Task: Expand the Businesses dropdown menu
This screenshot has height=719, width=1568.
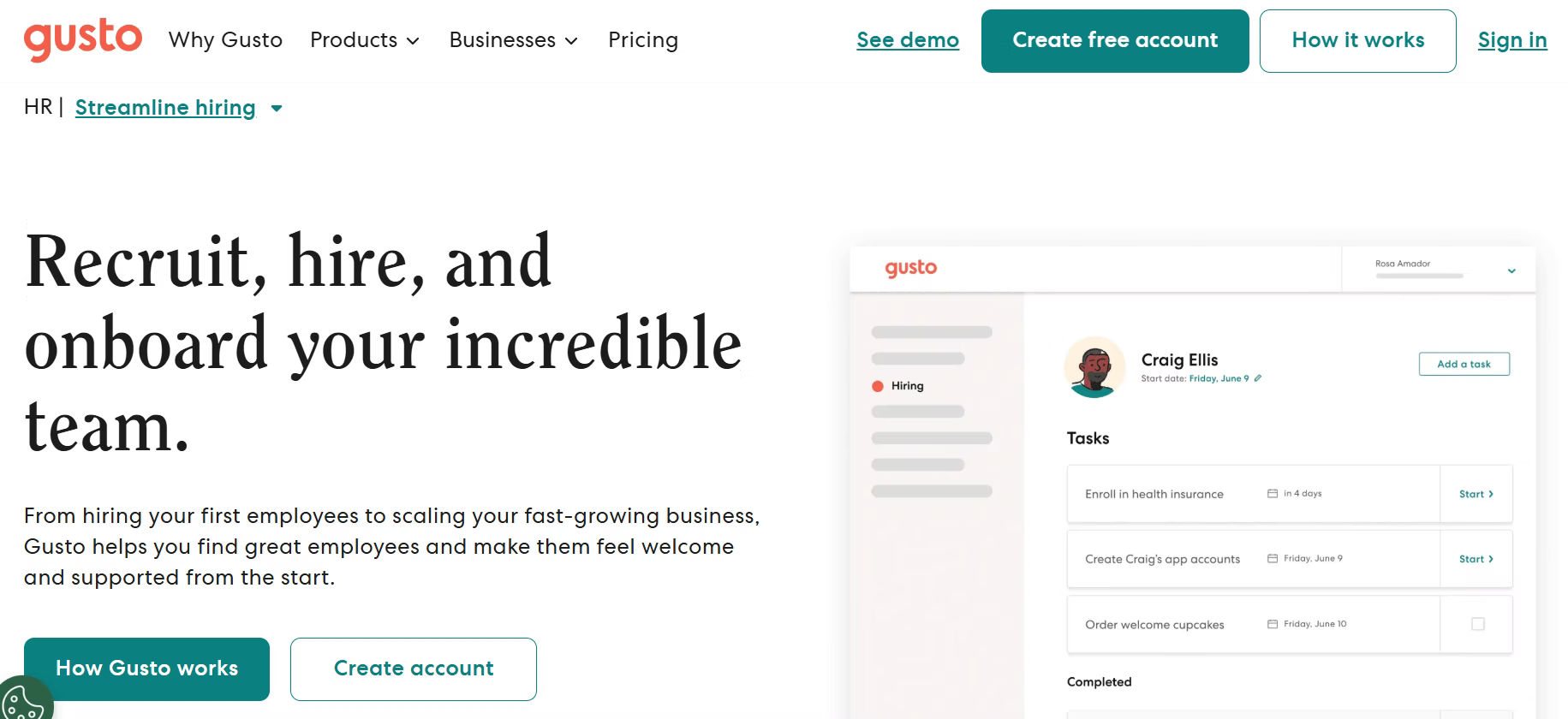Action: pyautogui.click(x=513, y=40)
